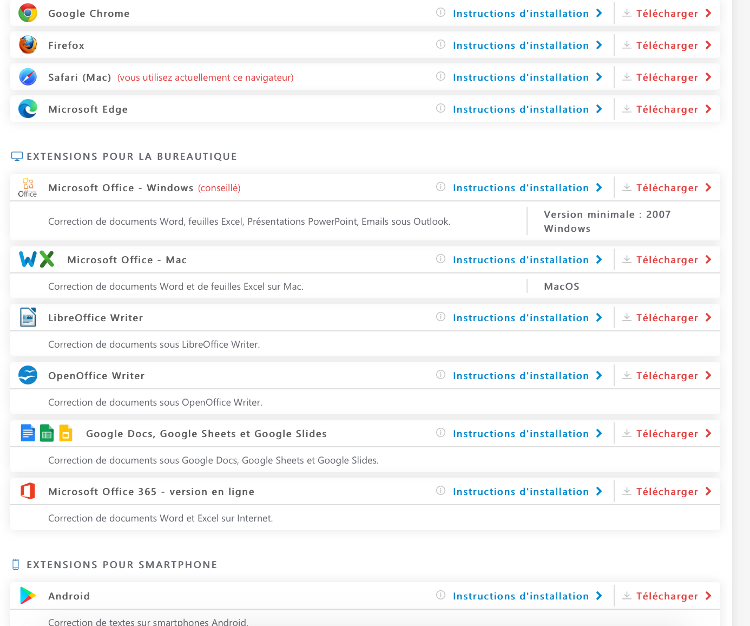Screen dimensions: 750x626
Task: Click the info icon in Microsoft Edge row
Action: click(441, 109)
